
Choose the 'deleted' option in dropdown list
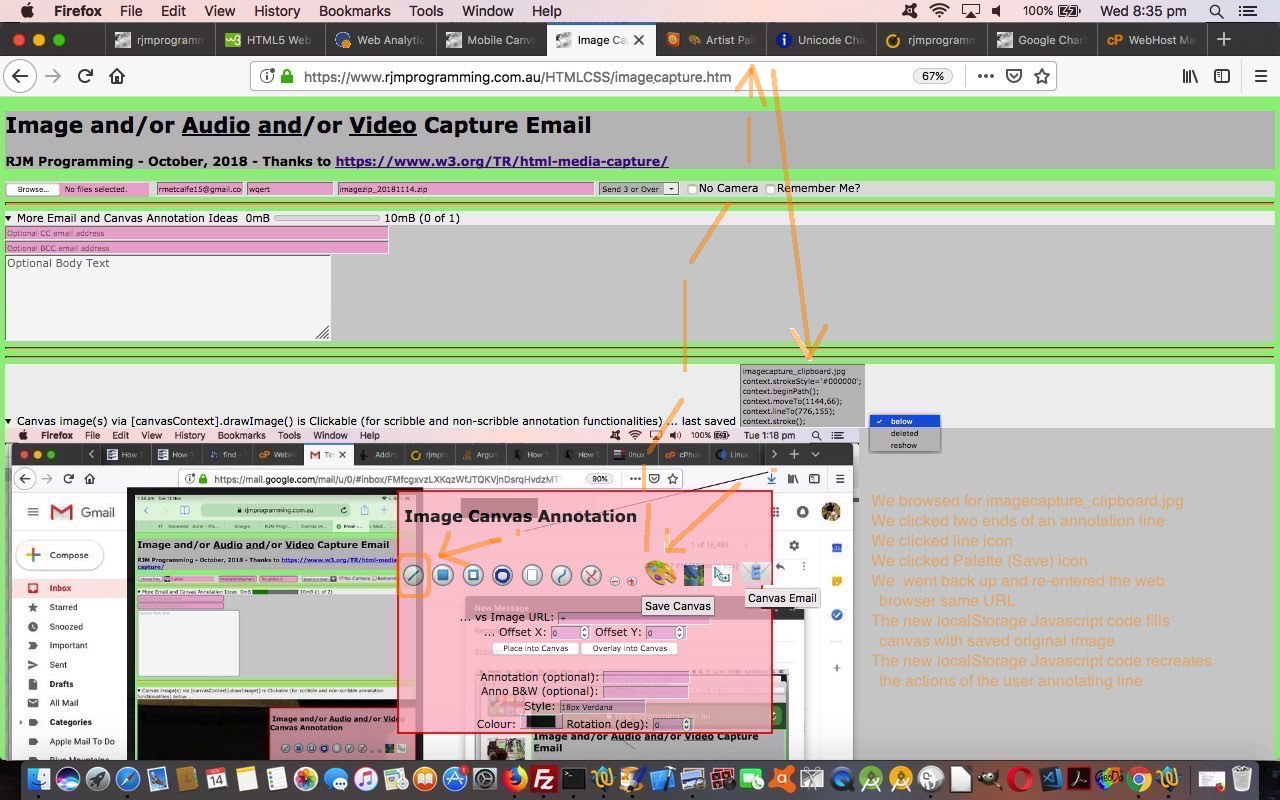[x=904, y=433]
